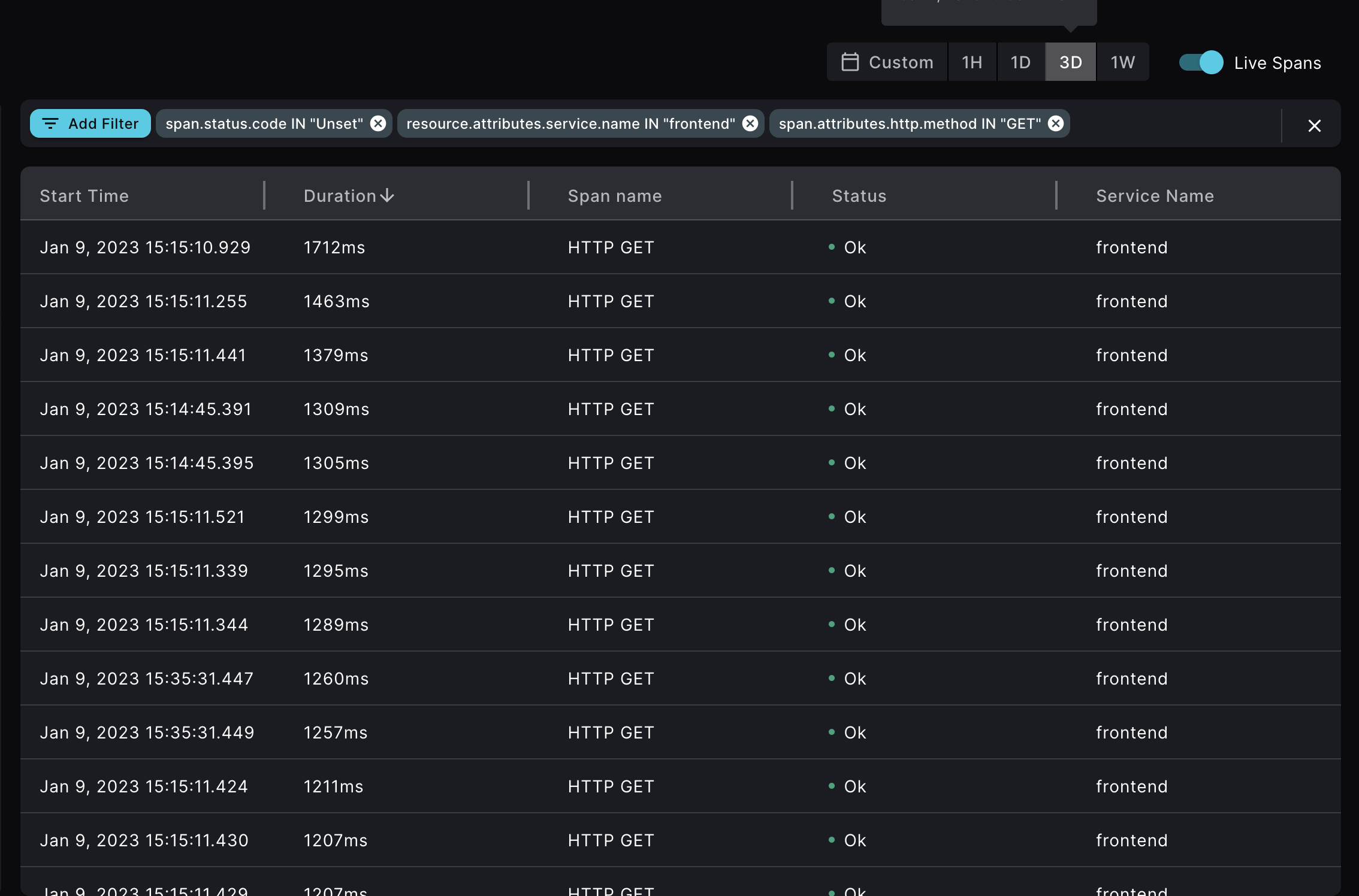
Task: Clear all filters with the X icon
Action: [1315, 125]
